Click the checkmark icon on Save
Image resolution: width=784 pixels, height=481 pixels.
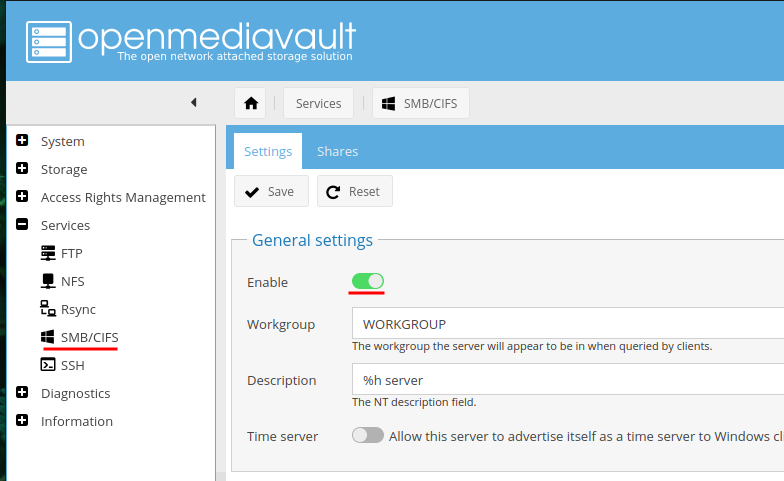coord(252,192)
